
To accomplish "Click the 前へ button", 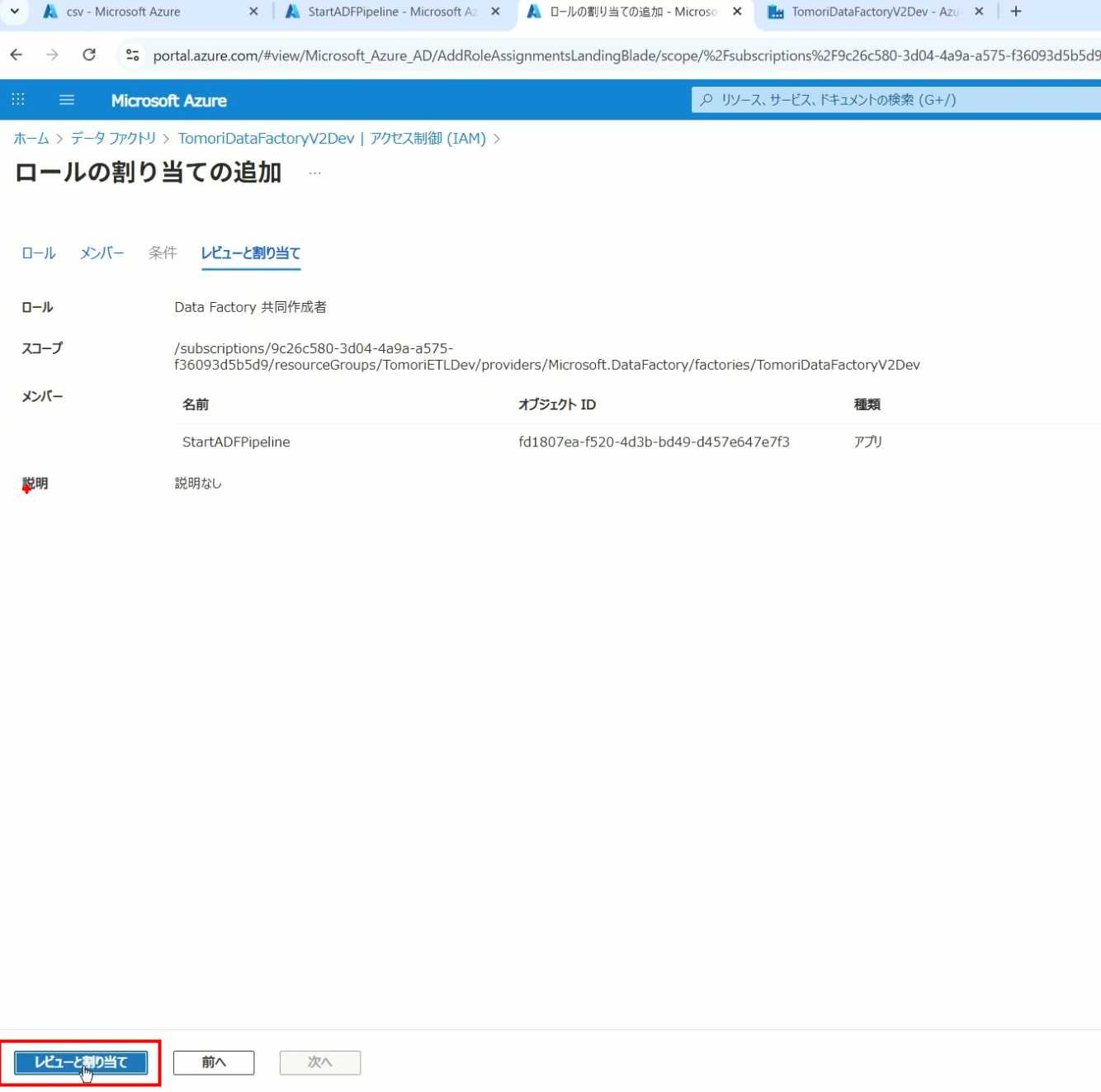I will pos(214,1062).
